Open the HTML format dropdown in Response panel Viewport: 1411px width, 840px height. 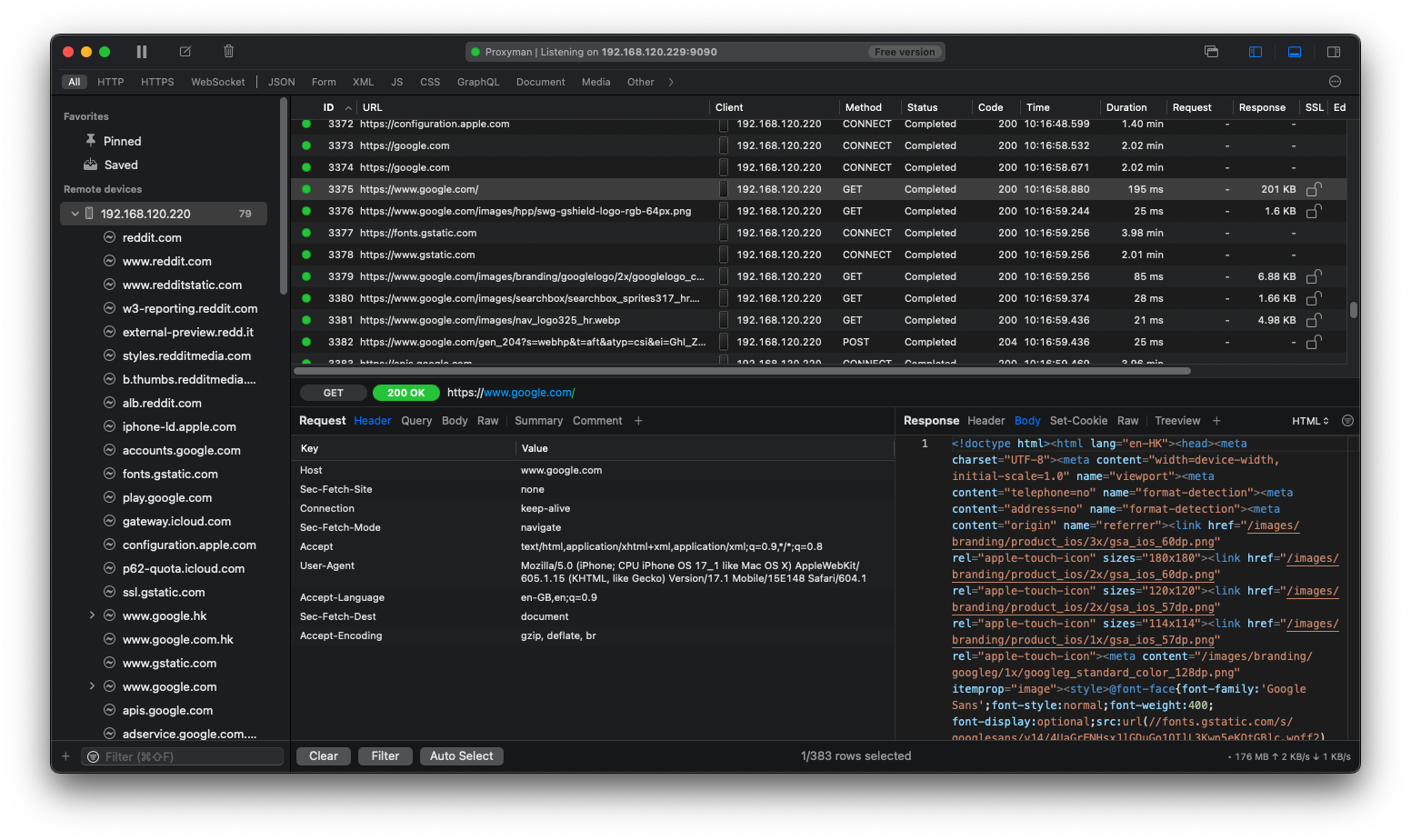pyautogui.click(x=1309, y=420)
